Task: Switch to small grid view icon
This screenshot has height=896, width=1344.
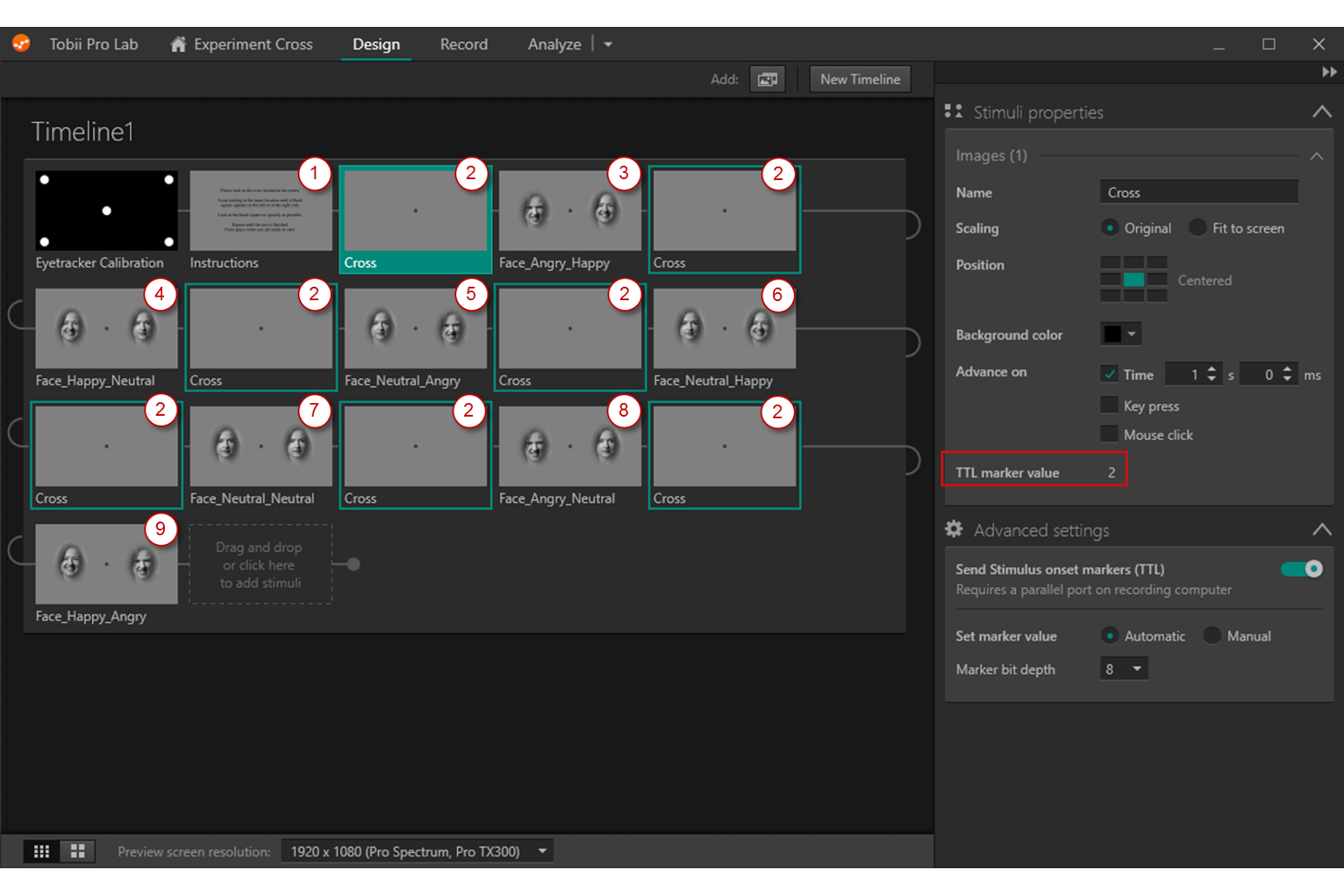Action: 41,851
